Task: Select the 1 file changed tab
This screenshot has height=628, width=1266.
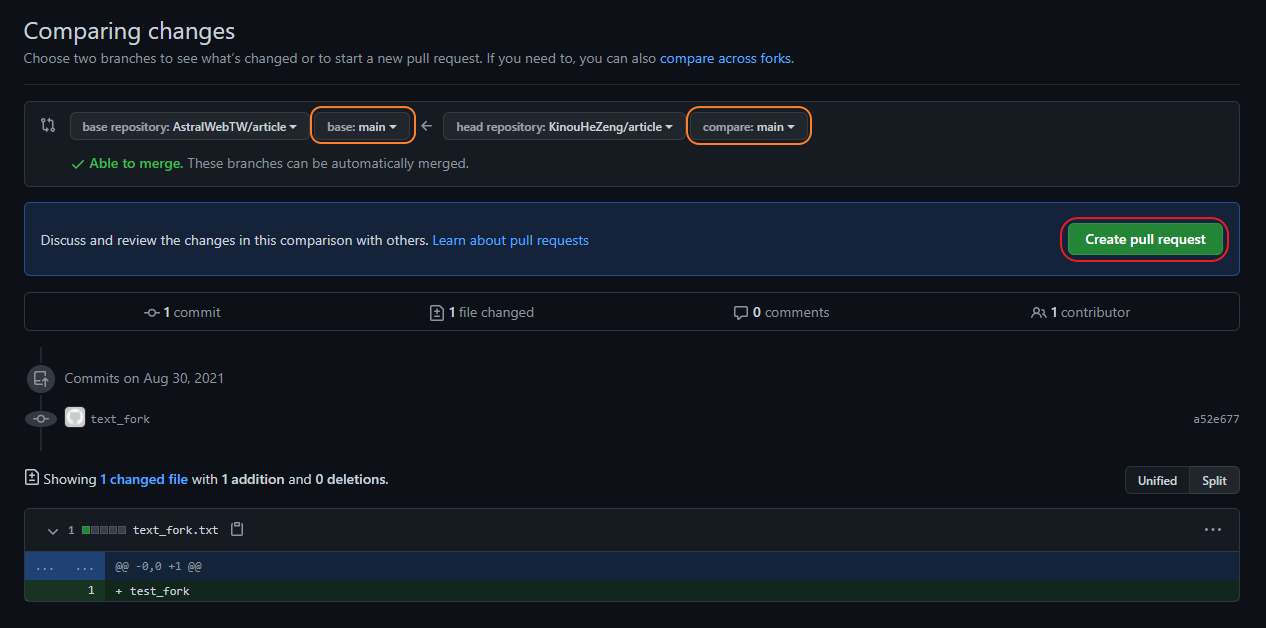Action: tap(481, 312)
